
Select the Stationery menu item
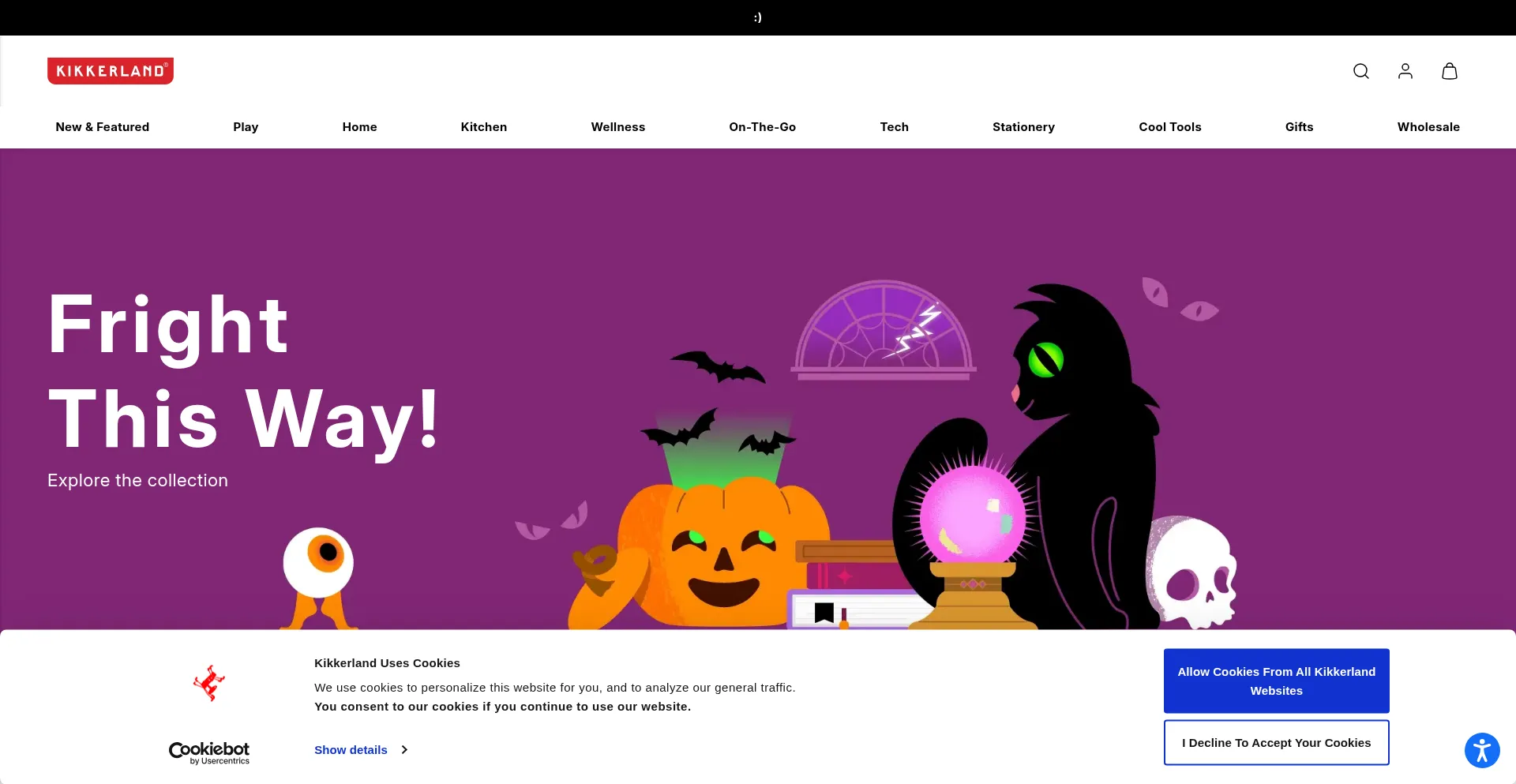click(1023, 127)
